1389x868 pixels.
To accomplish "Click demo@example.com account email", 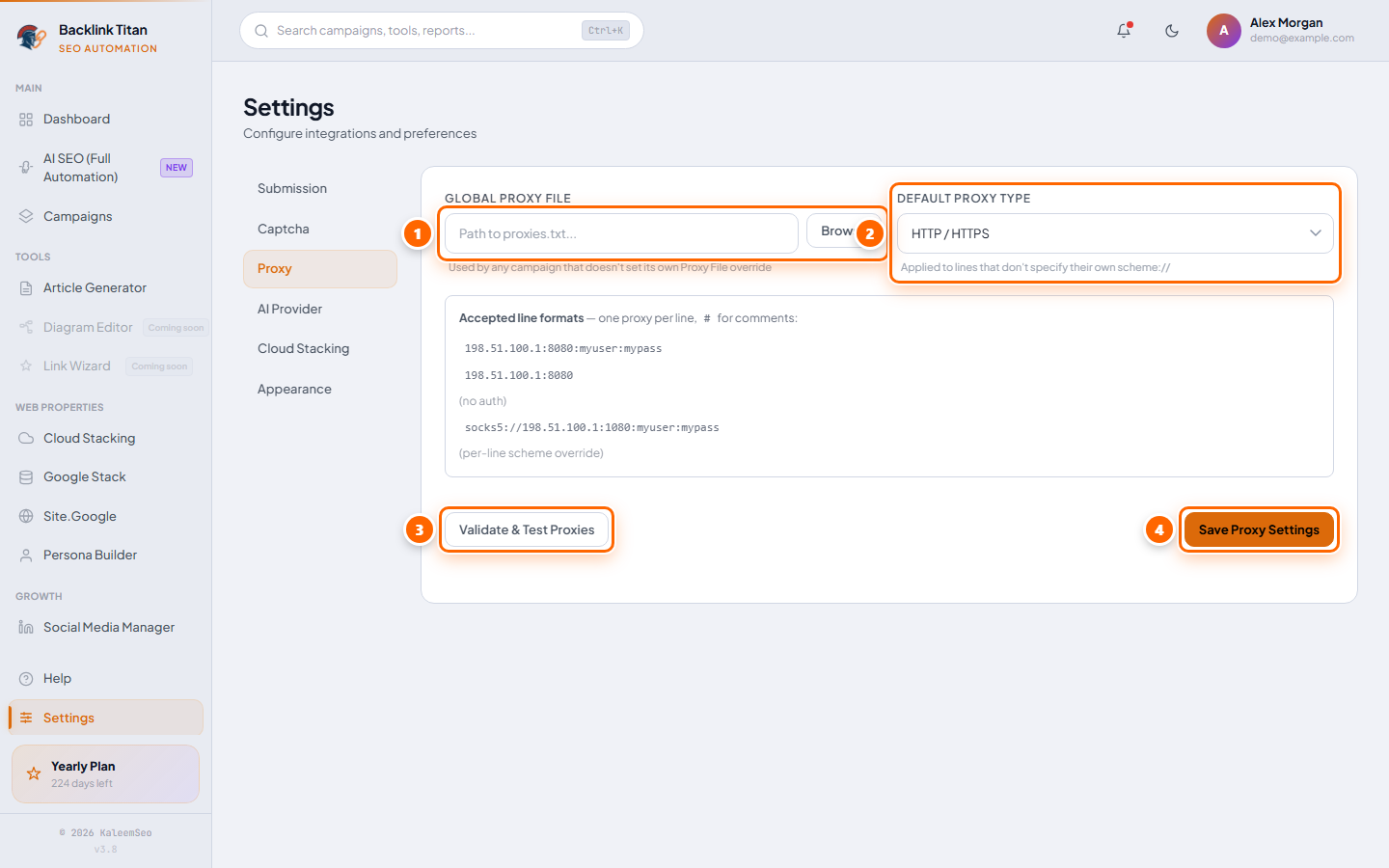I will 1302,39.
